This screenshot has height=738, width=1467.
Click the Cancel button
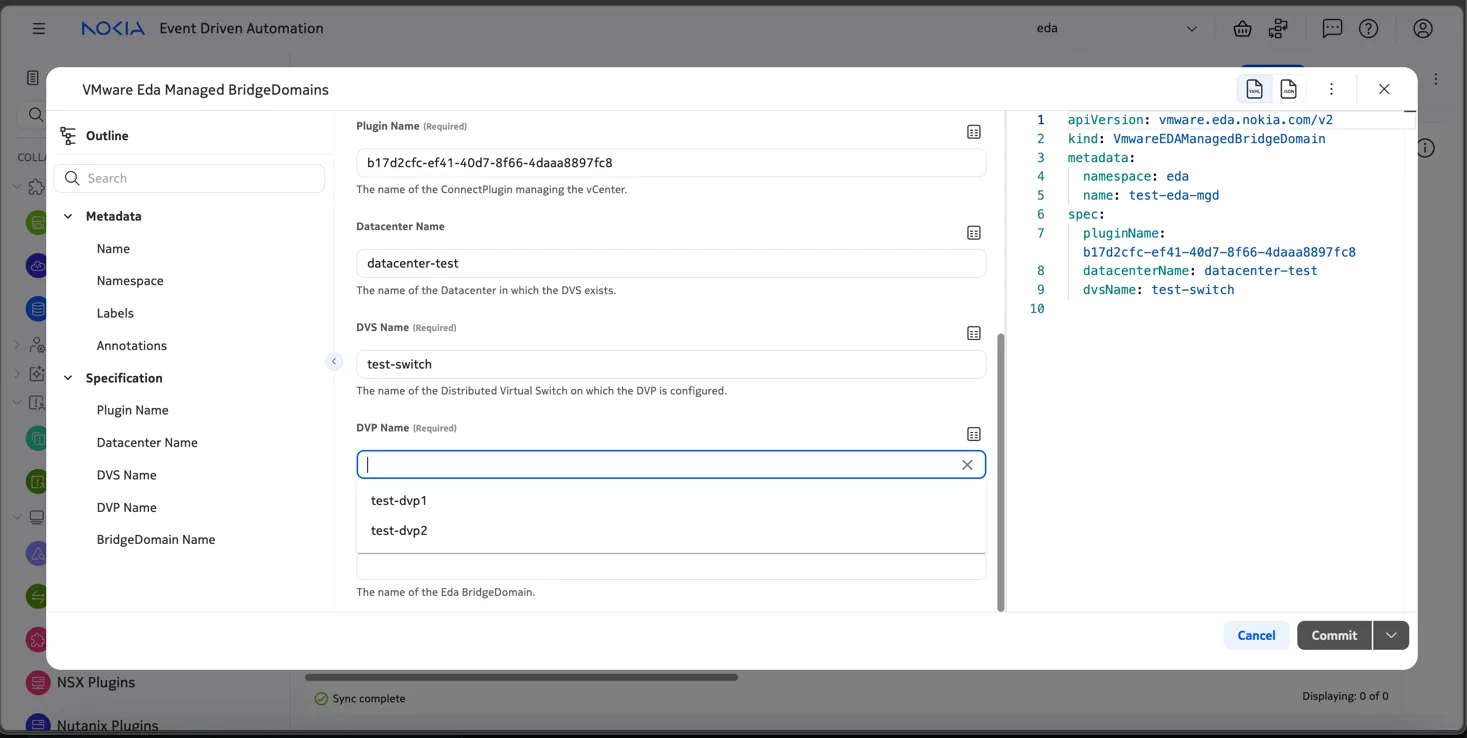pyautogui.click(x=1256, y=635)
